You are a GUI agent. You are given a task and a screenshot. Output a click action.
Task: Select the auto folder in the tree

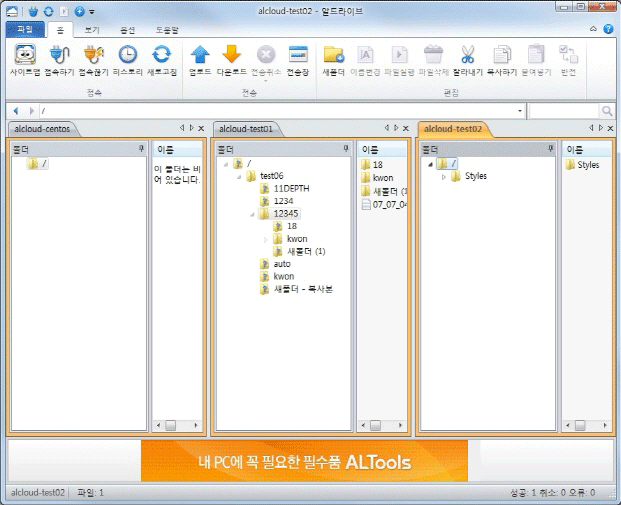pos(282,264)
